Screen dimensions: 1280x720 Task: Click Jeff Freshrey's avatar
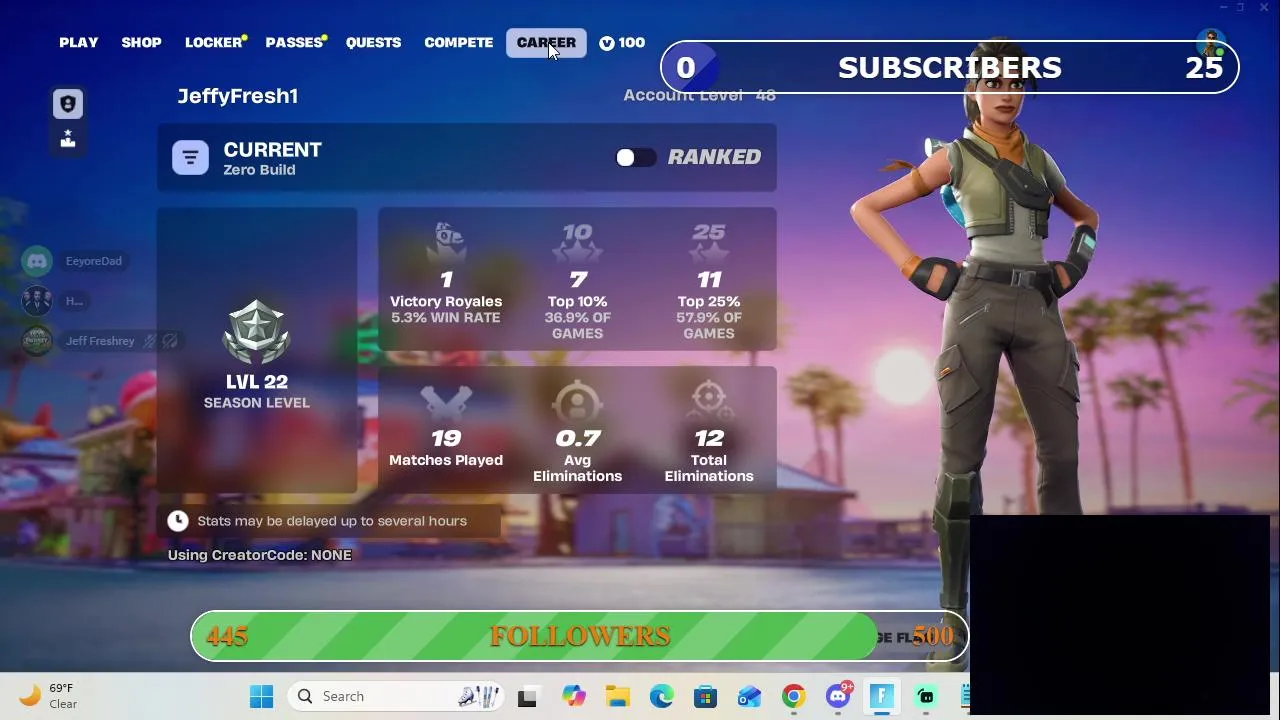click(37, 341)
